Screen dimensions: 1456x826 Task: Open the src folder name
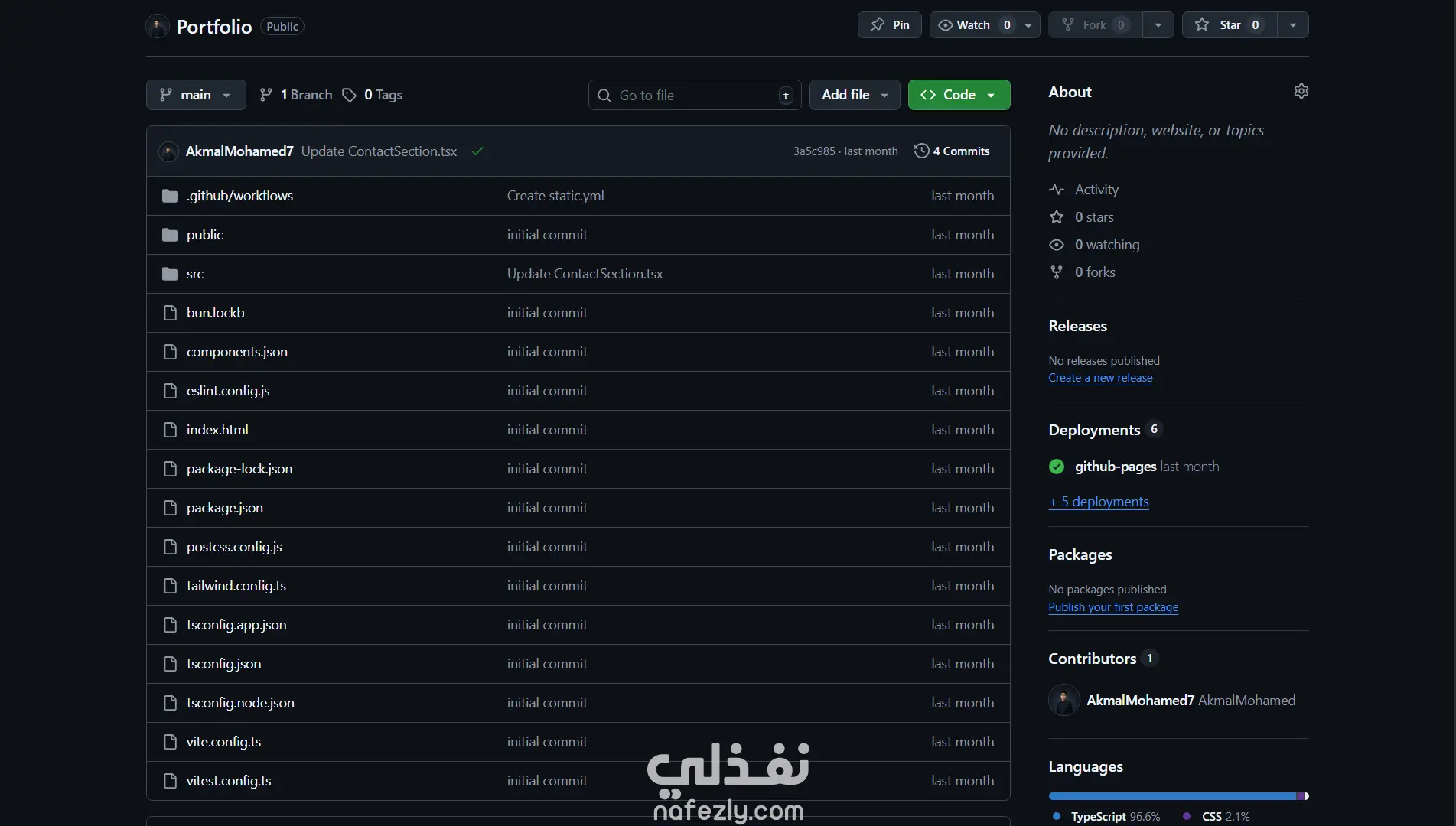195,274
